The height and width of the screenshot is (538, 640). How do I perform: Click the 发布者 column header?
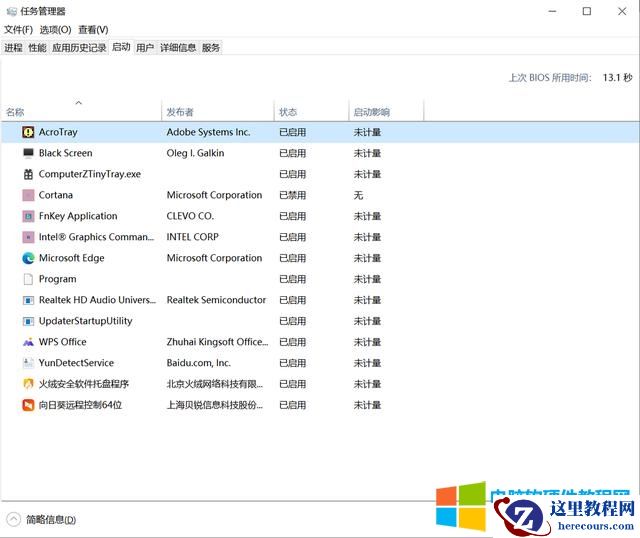coord(180,112)
